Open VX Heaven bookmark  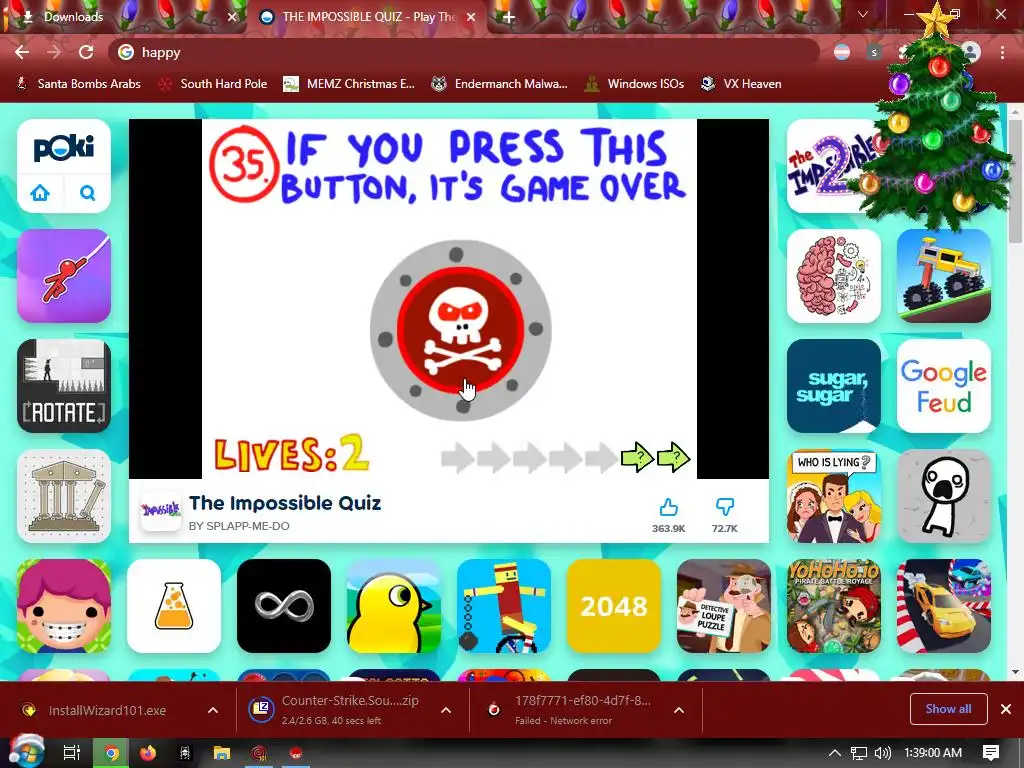(741, 84)
